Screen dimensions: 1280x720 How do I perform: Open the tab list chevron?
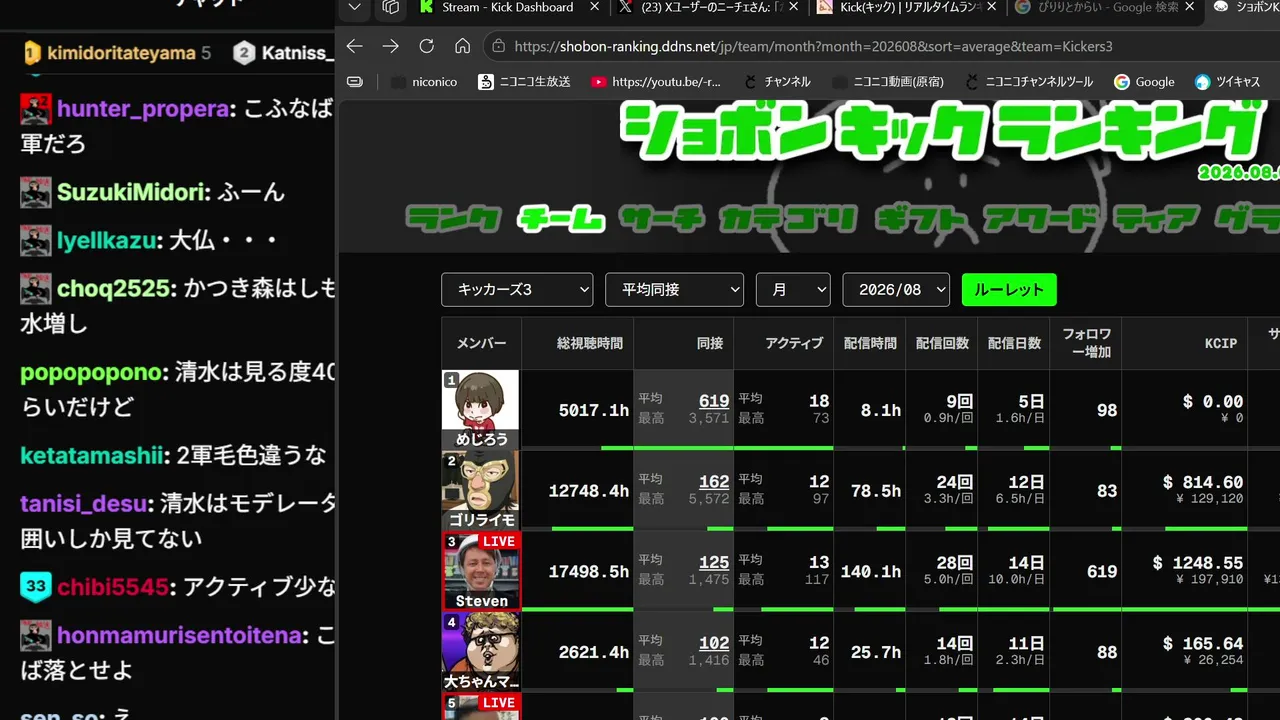(354, 7)
